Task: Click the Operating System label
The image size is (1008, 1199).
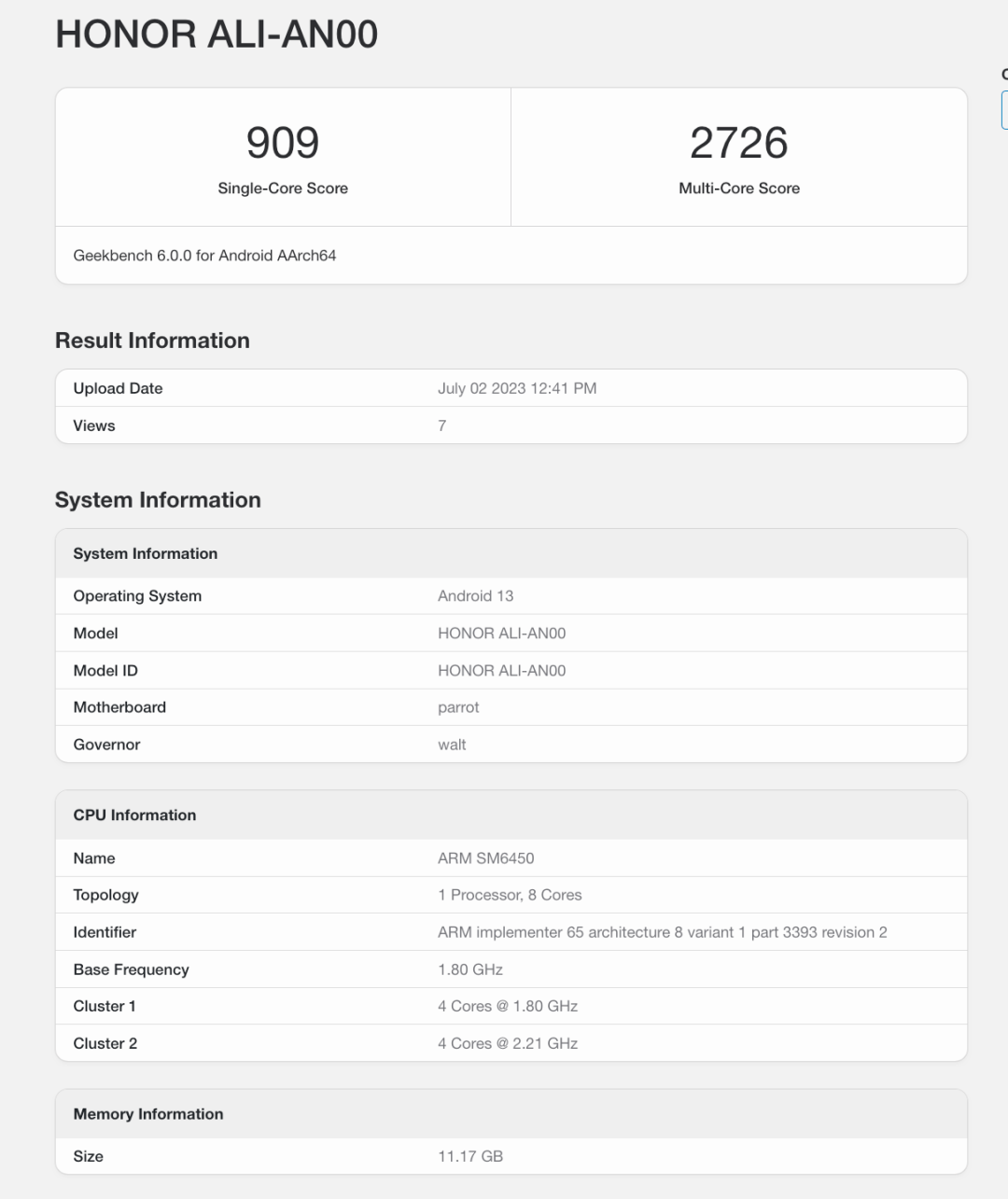Action: coord(137,596)
